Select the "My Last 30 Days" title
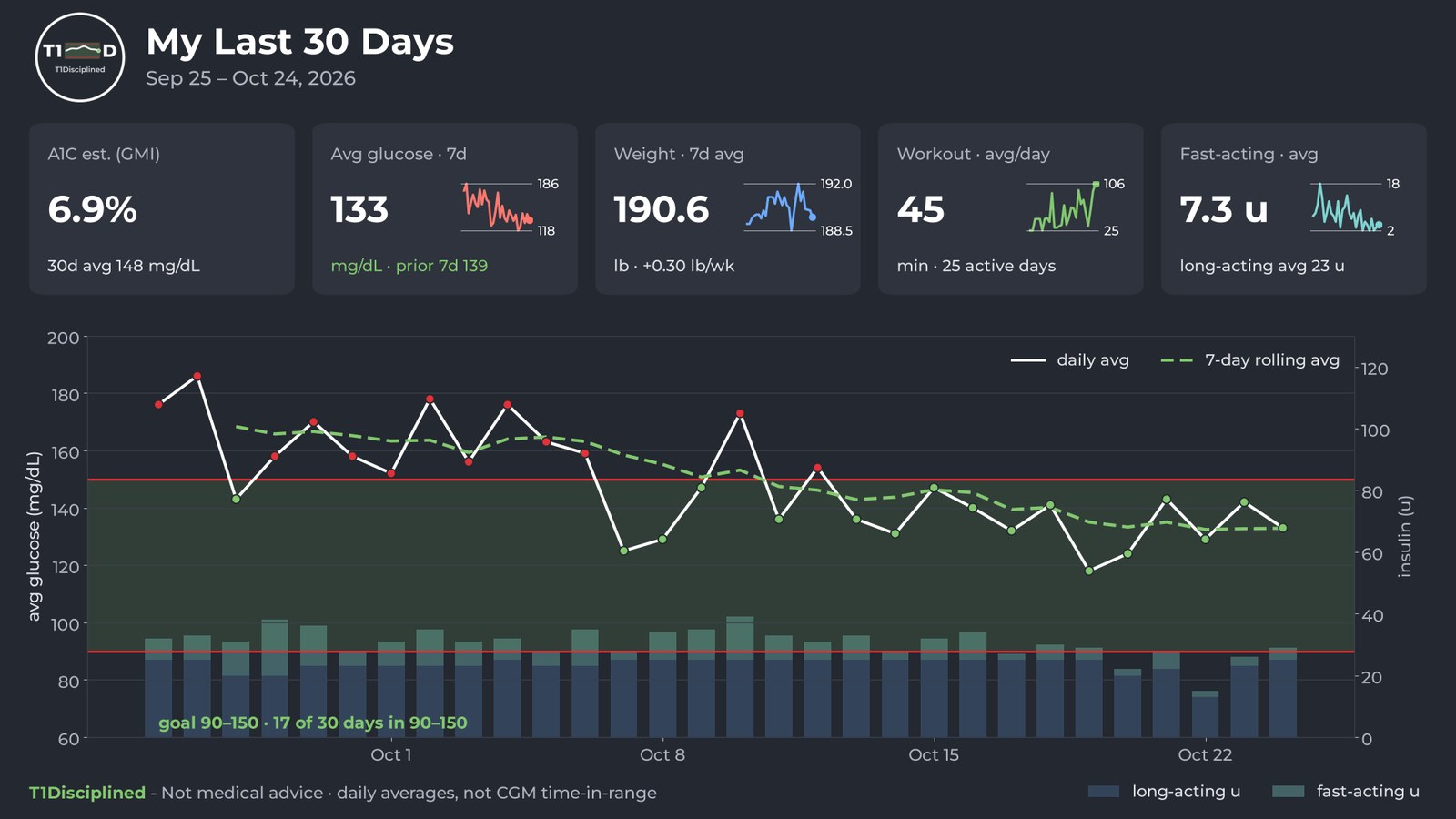The image size is (1456, 819). [x=299, y=42]
